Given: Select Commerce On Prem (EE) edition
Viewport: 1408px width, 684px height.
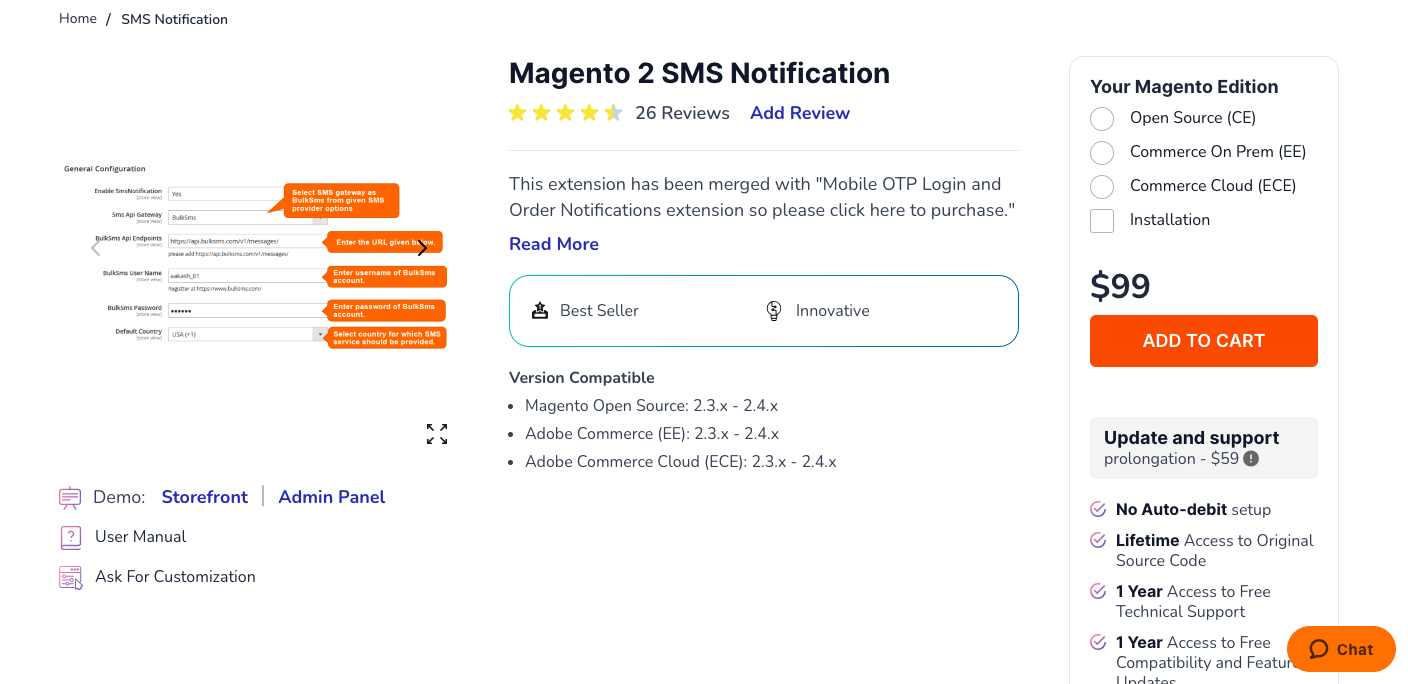Looking at the screenshot, I should point(1102,153).
